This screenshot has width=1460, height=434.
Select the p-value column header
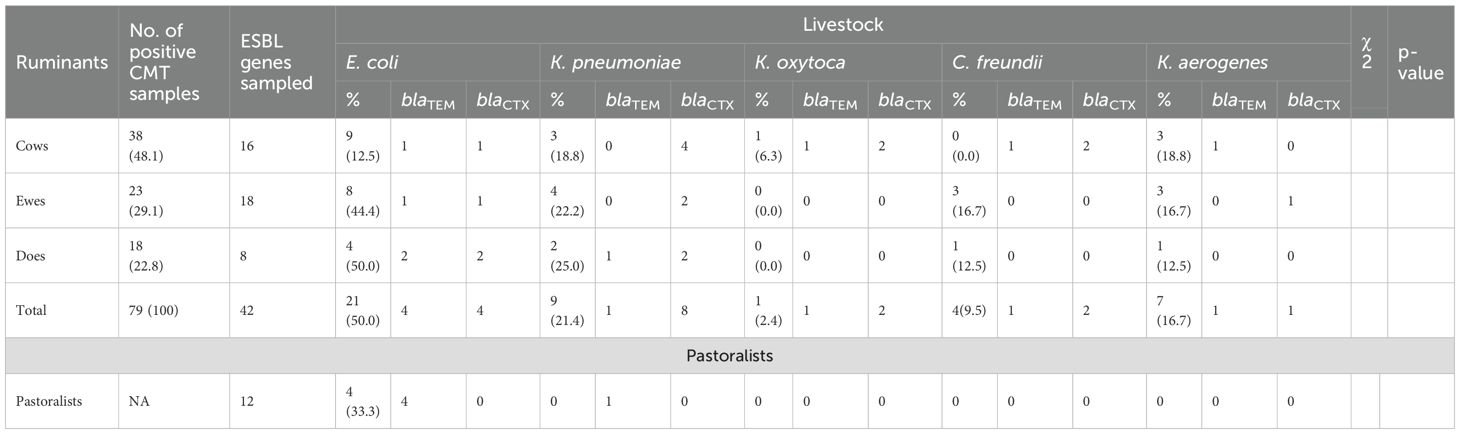click(x=1420, y=62)
